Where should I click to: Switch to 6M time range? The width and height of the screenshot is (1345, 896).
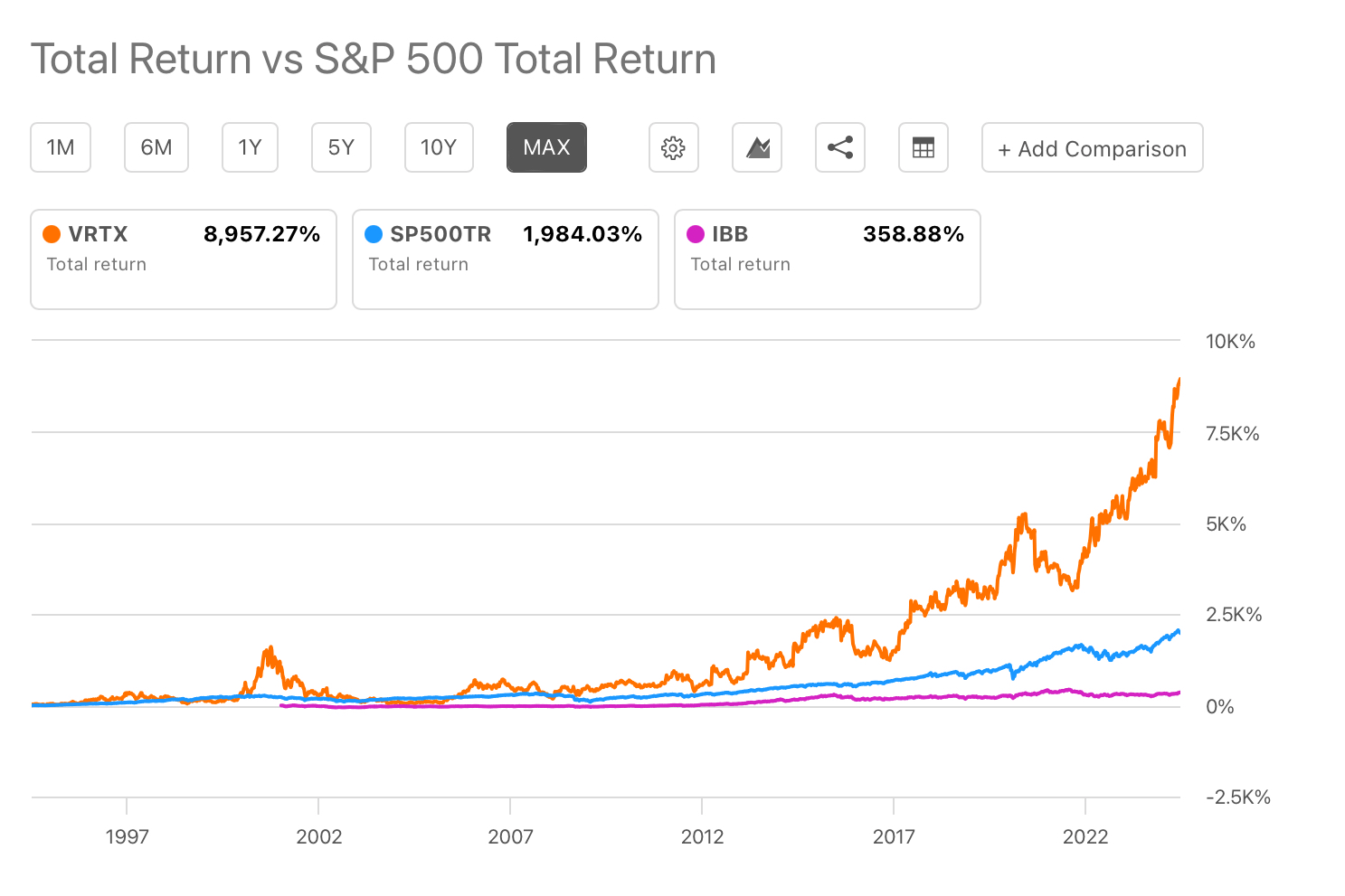click(156, 147)
